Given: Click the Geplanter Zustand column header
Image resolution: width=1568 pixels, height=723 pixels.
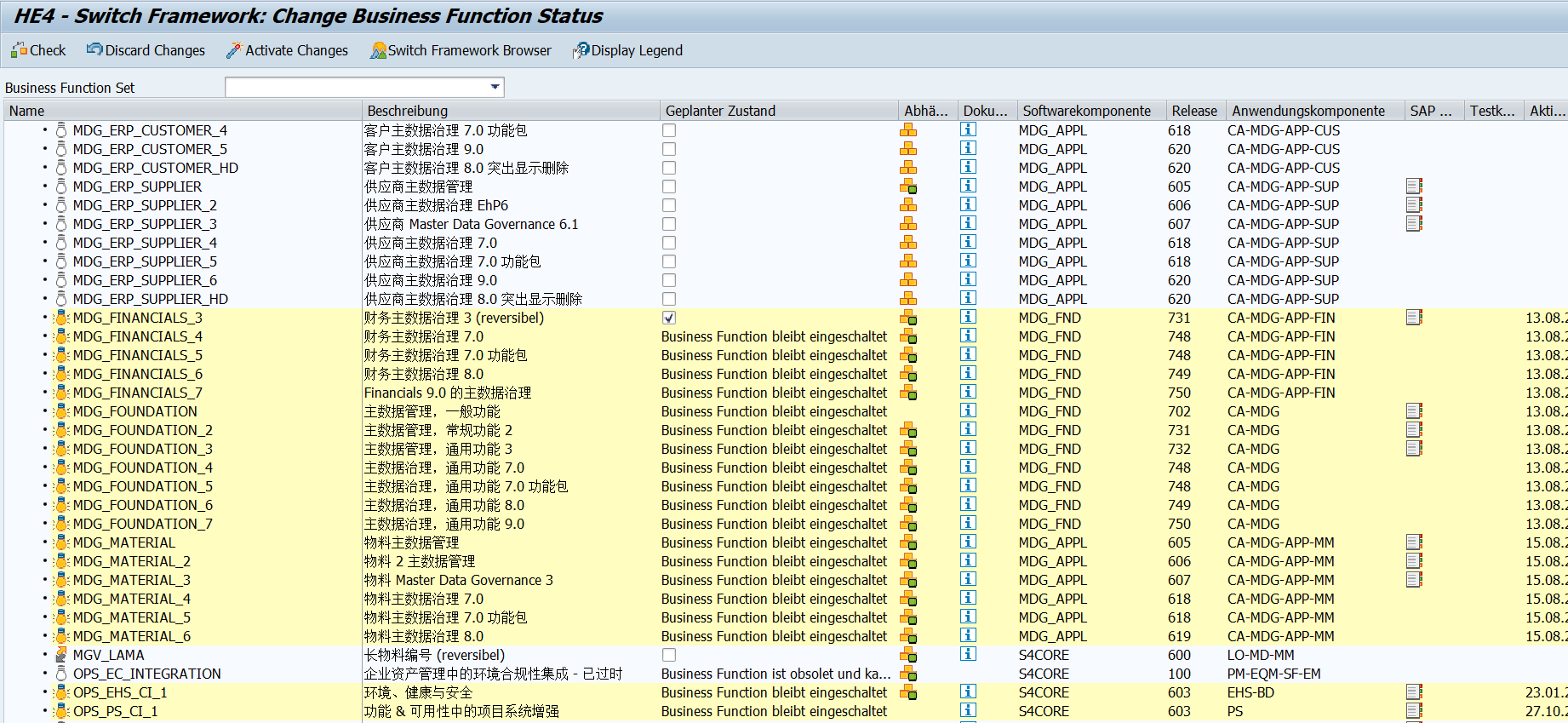Looking at the screenshot, I should tap(779, 111).
